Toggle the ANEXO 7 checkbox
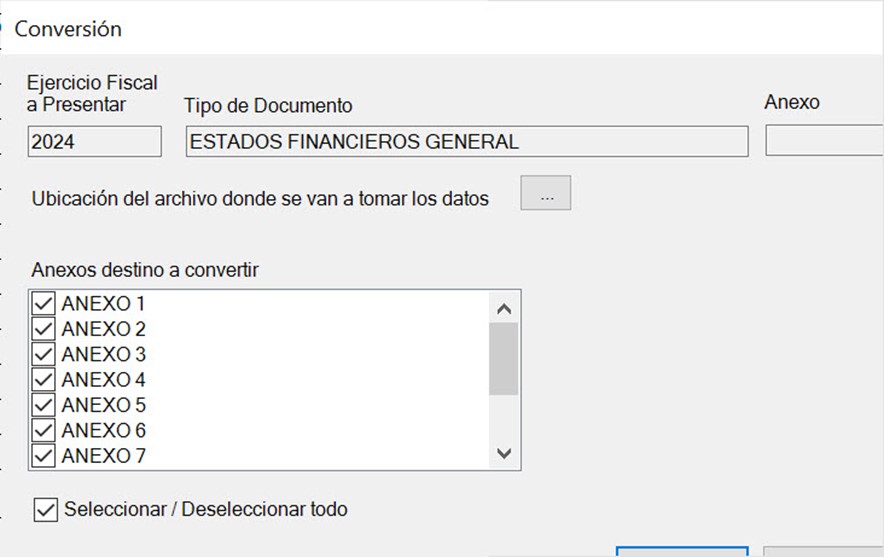Viewport: 884px width, 557px height. click(43, 456)
